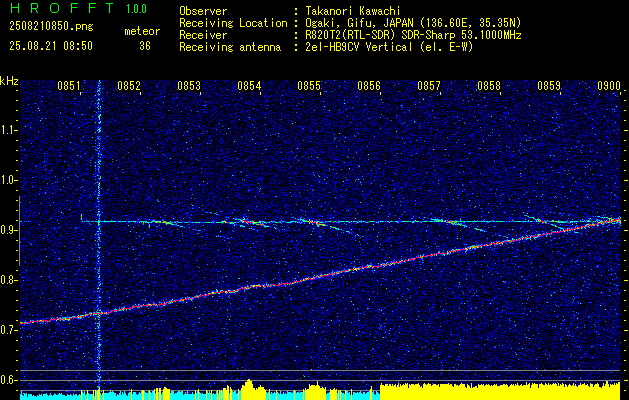
Task: Click the 0.8 kHz axis label
Action: click(x=9, y=280)
